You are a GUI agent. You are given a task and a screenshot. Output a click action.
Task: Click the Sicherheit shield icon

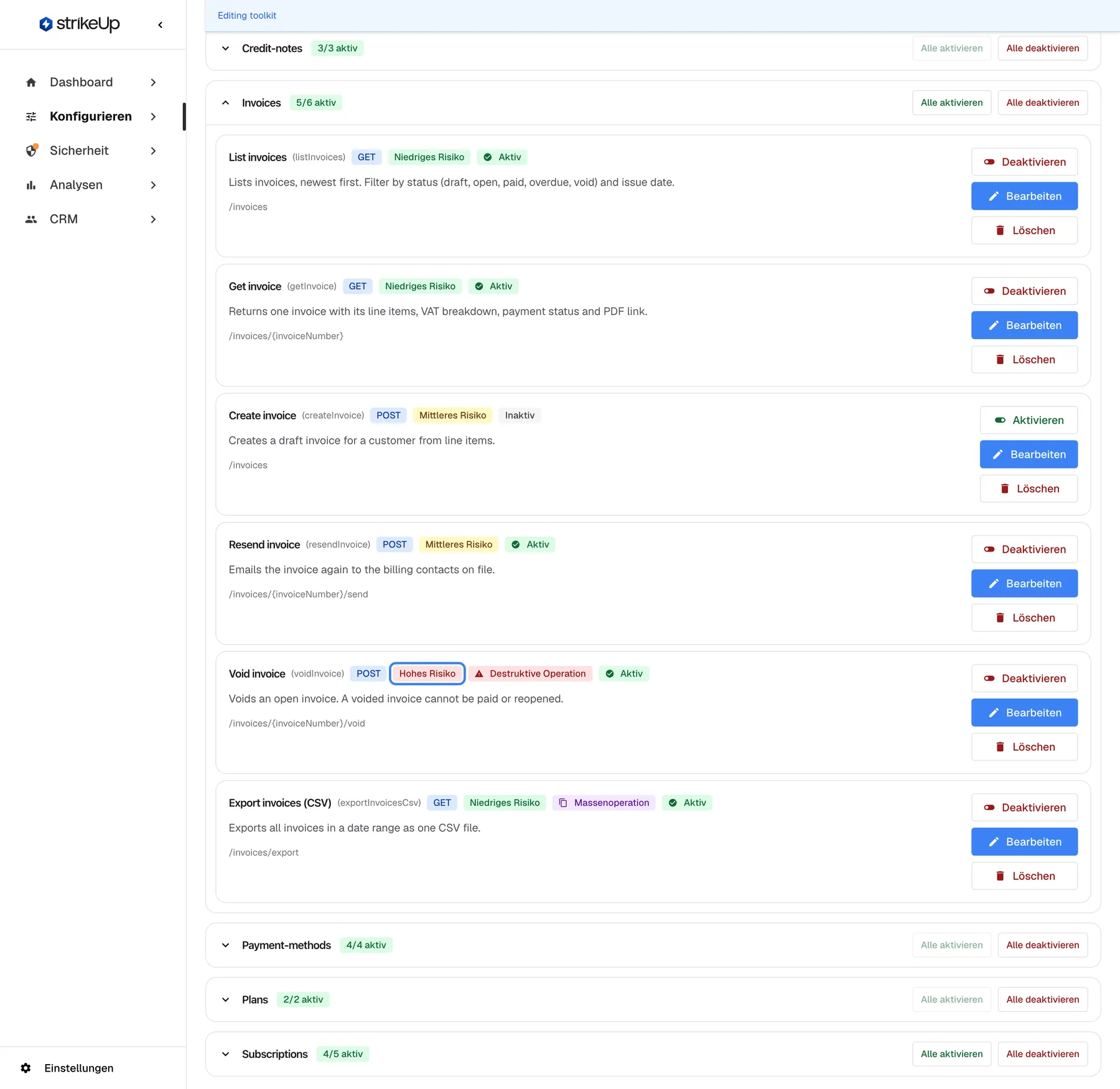32,151
